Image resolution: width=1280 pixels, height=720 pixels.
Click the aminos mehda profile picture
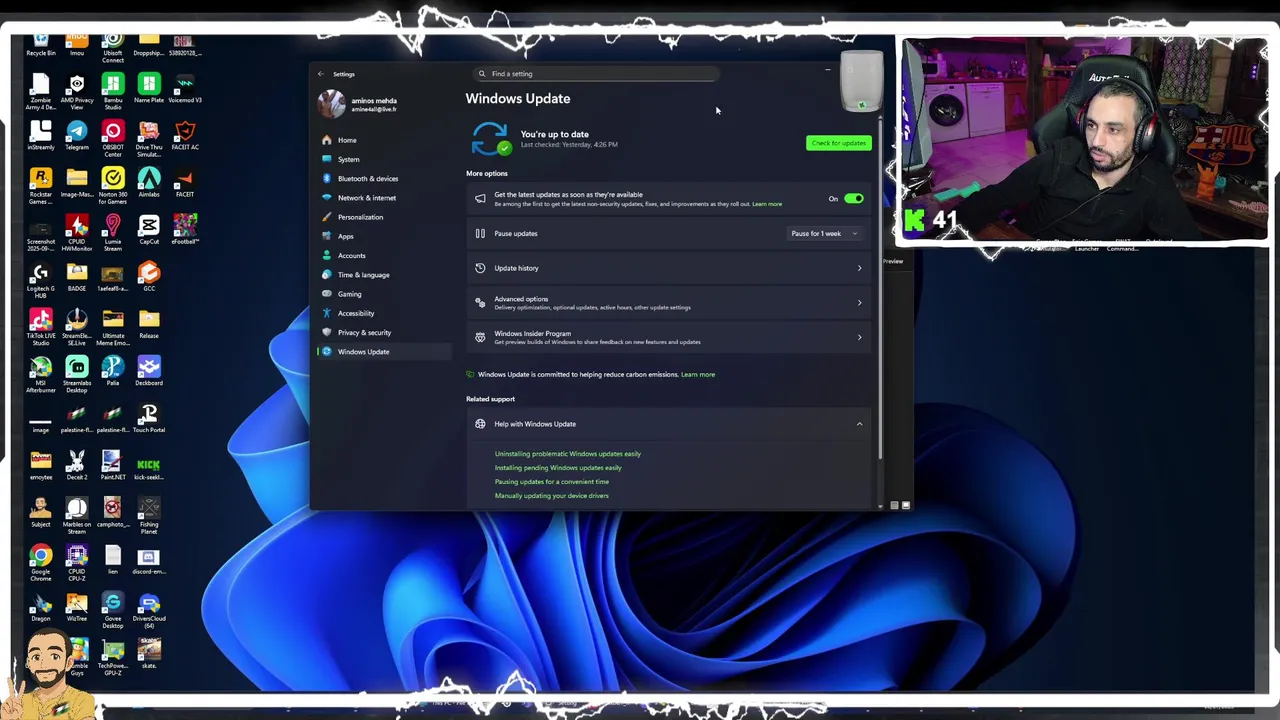click(x=332, y=104)
